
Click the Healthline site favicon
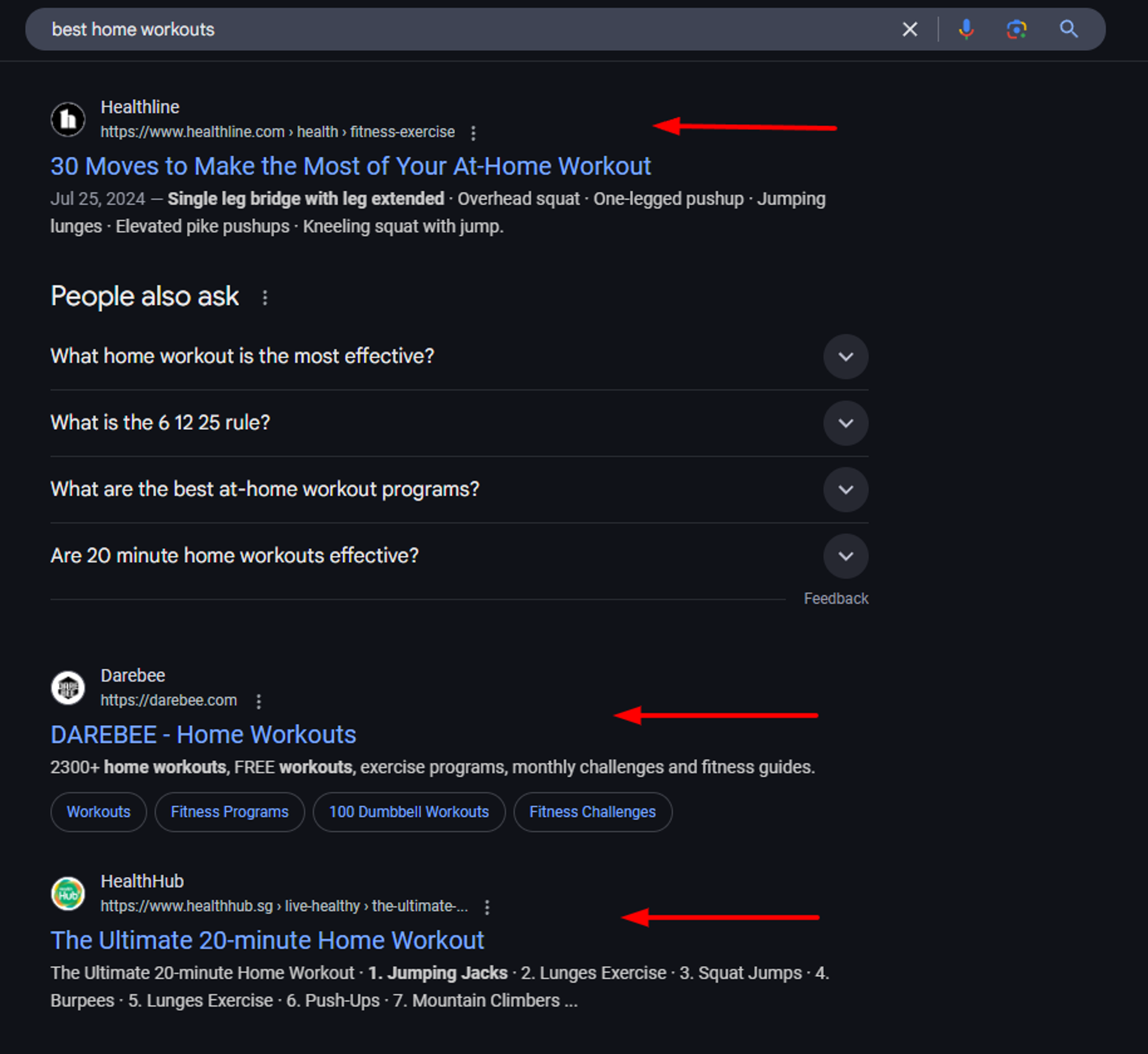pyautogui.click(x=68, y=120)
